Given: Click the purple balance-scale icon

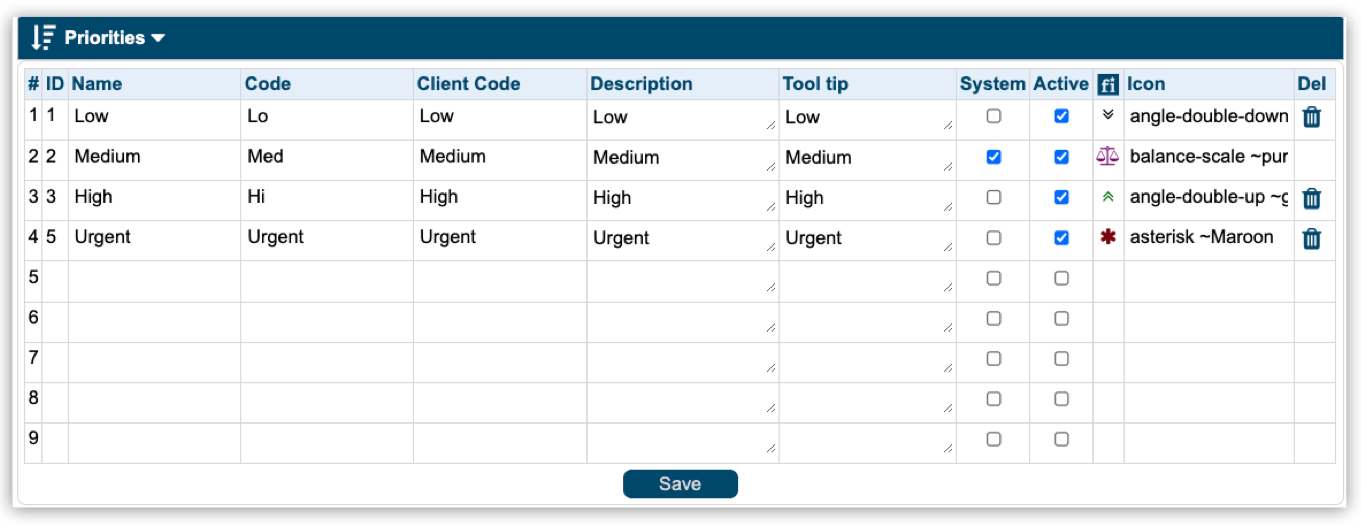Looking at the screenshot, I should point(1107,157).
